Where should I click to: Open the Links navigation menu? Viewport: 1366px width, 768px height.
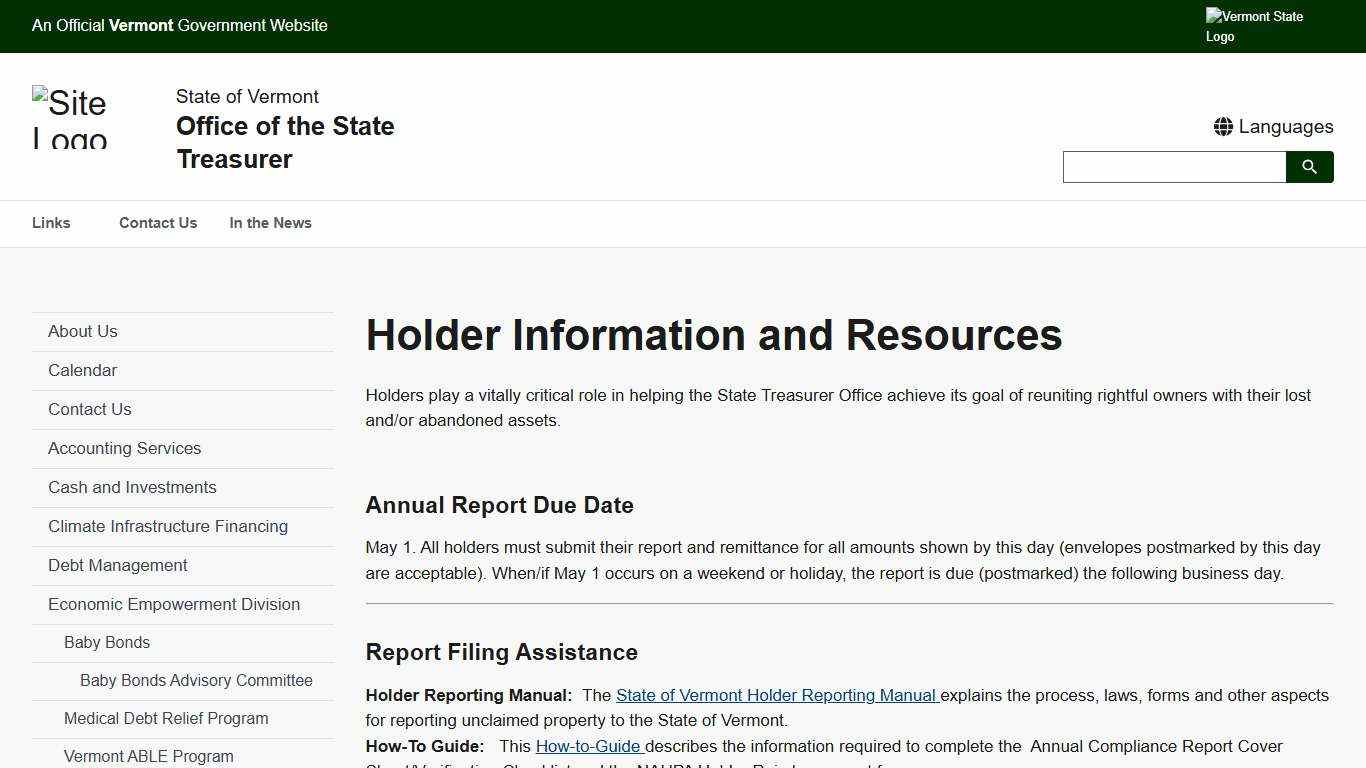[51, 223]
